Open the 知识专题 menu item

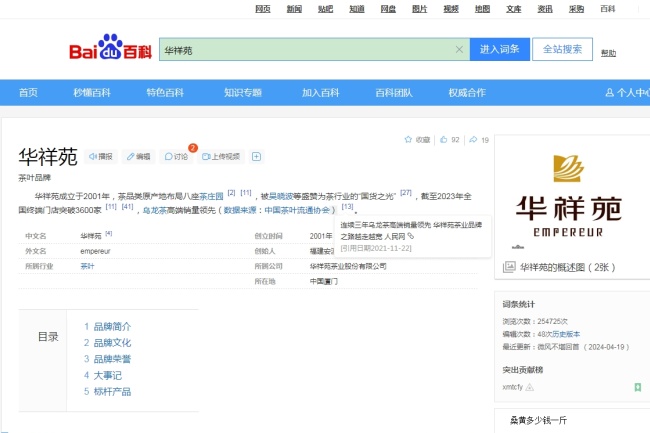(243, 92)
